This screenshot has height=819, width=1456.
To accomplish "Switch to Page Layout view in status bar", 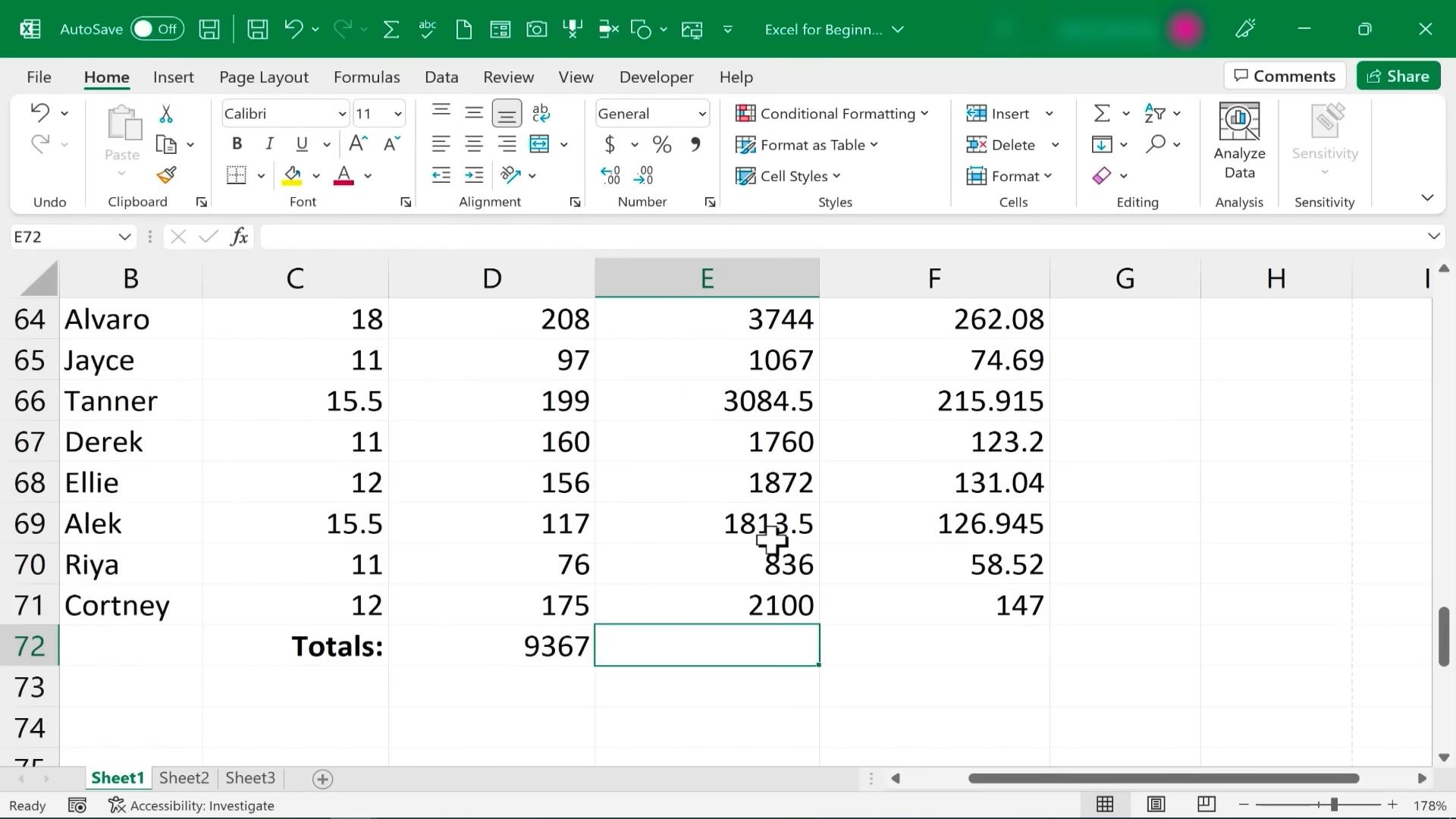I will coord(1156,805).
